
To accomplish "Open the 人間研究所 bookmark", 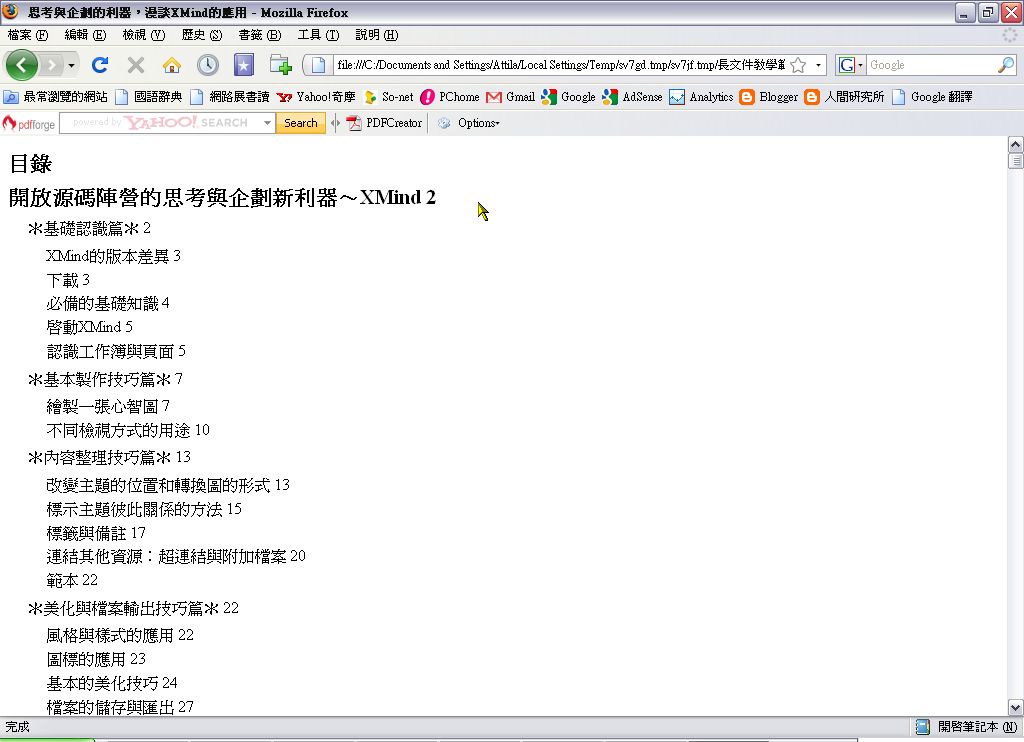I will [x=844, y=97].
